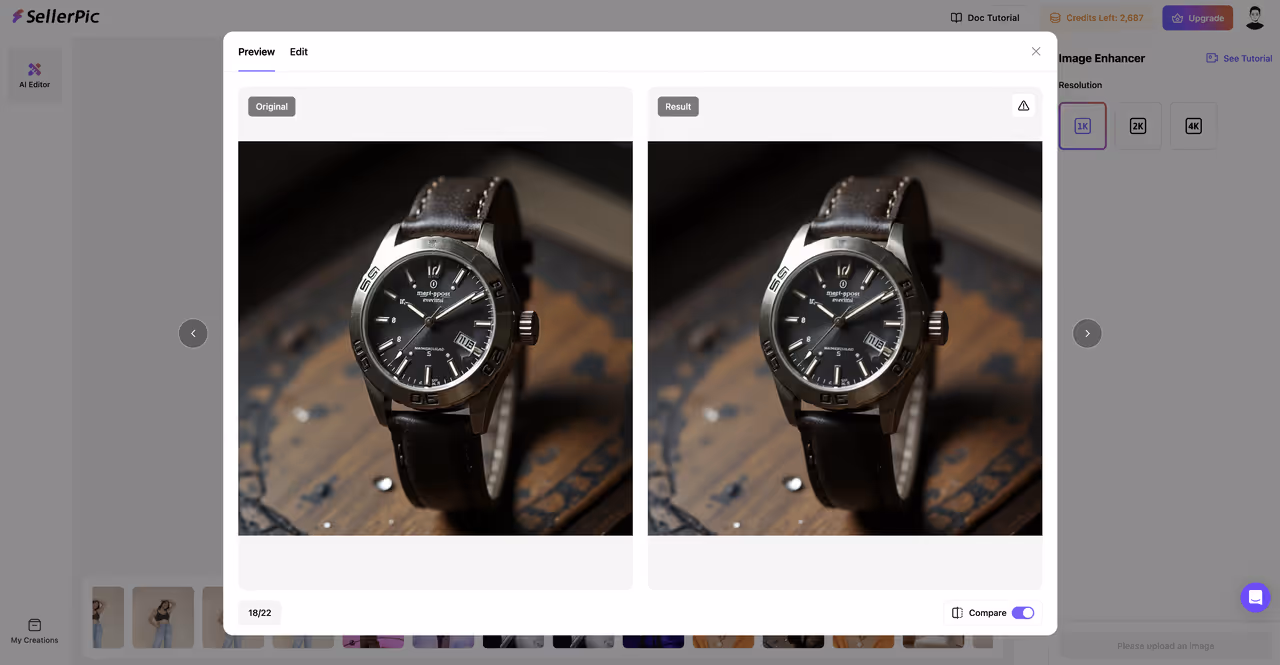Click the SellerPic logo
The width and height of the screenshot is (1280, 665).
coord(55,16)
